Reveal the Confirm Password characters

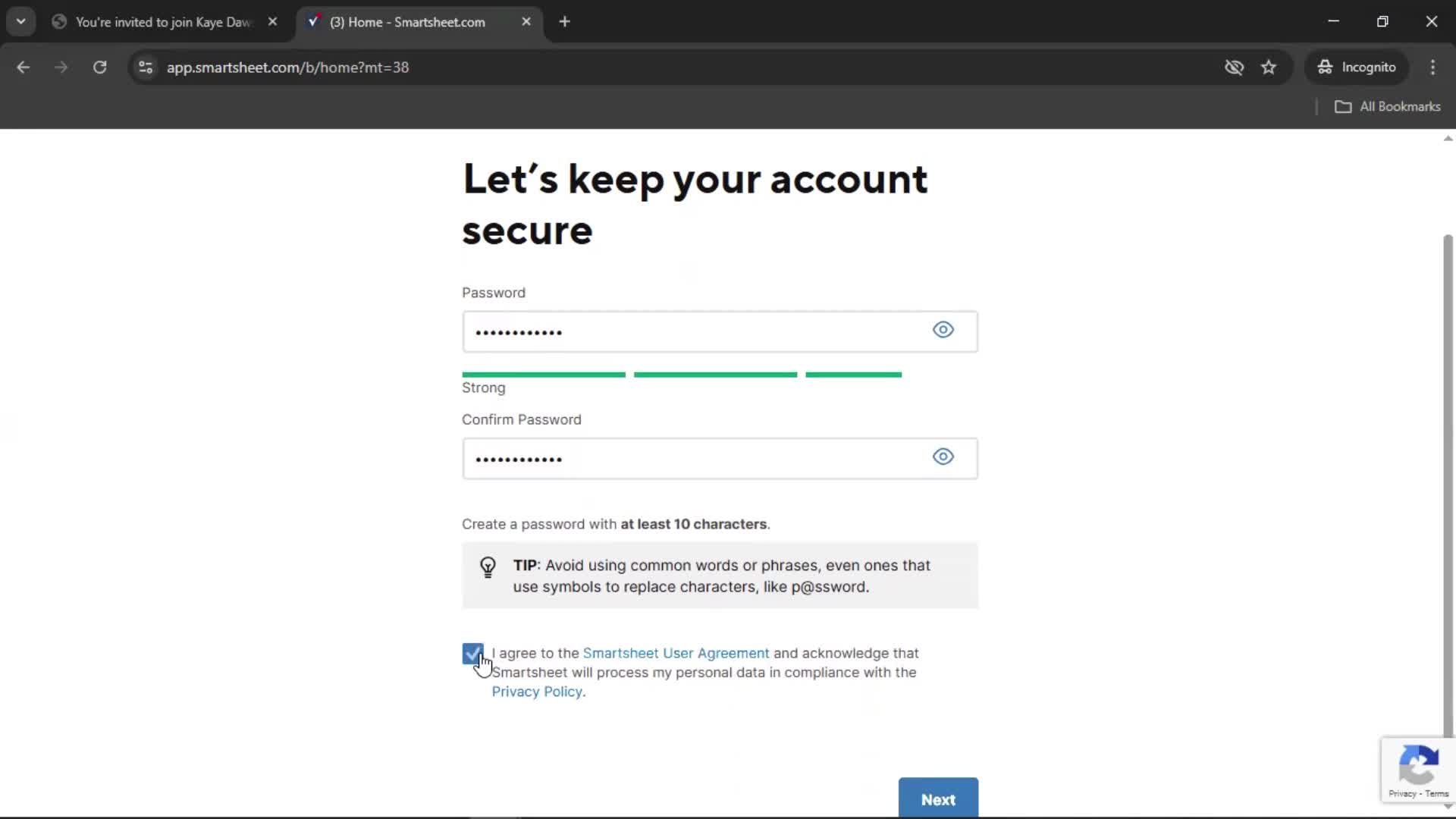pos(943,457)
